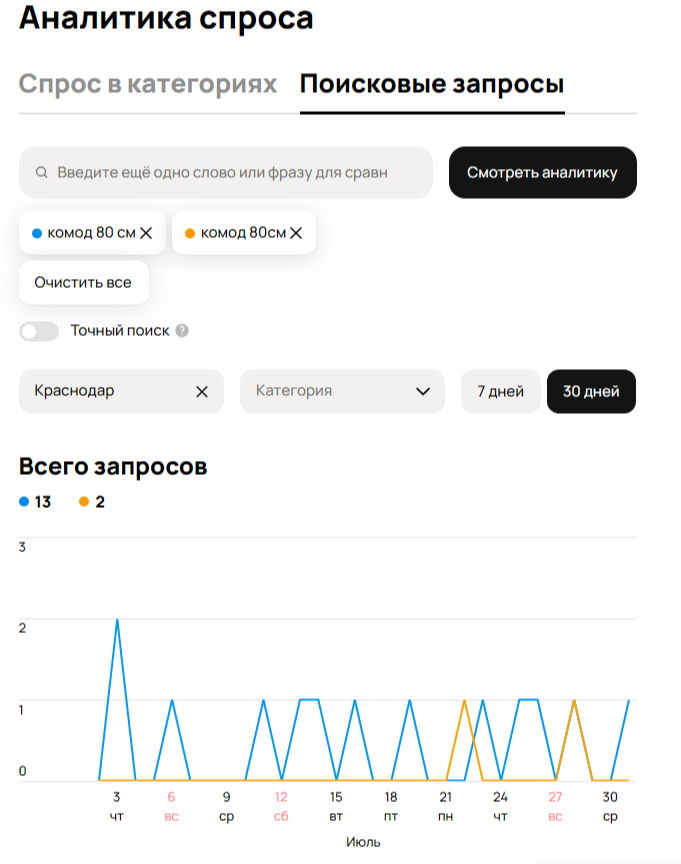
Task: Remove the 'комод 80см' orange query tag
Action: click(296, 233)
